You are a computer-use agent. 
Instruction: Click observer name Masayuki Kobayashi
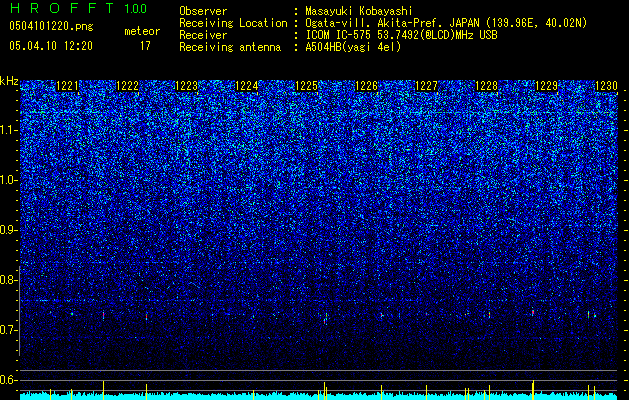coord(359,11)
